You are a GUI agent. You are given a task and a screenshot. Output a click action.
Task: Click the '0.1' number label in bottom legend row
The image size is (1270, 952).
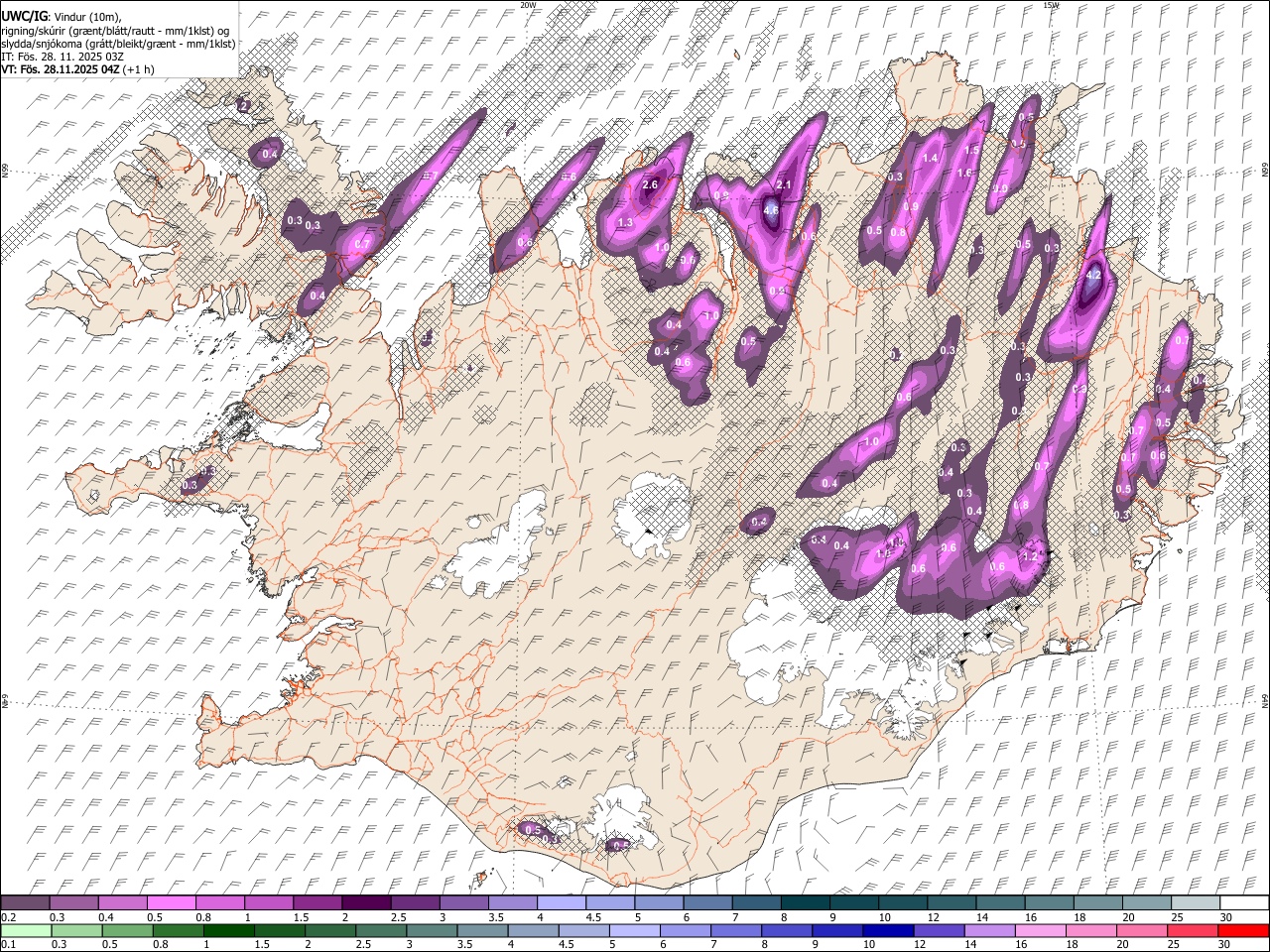point(9,945)
